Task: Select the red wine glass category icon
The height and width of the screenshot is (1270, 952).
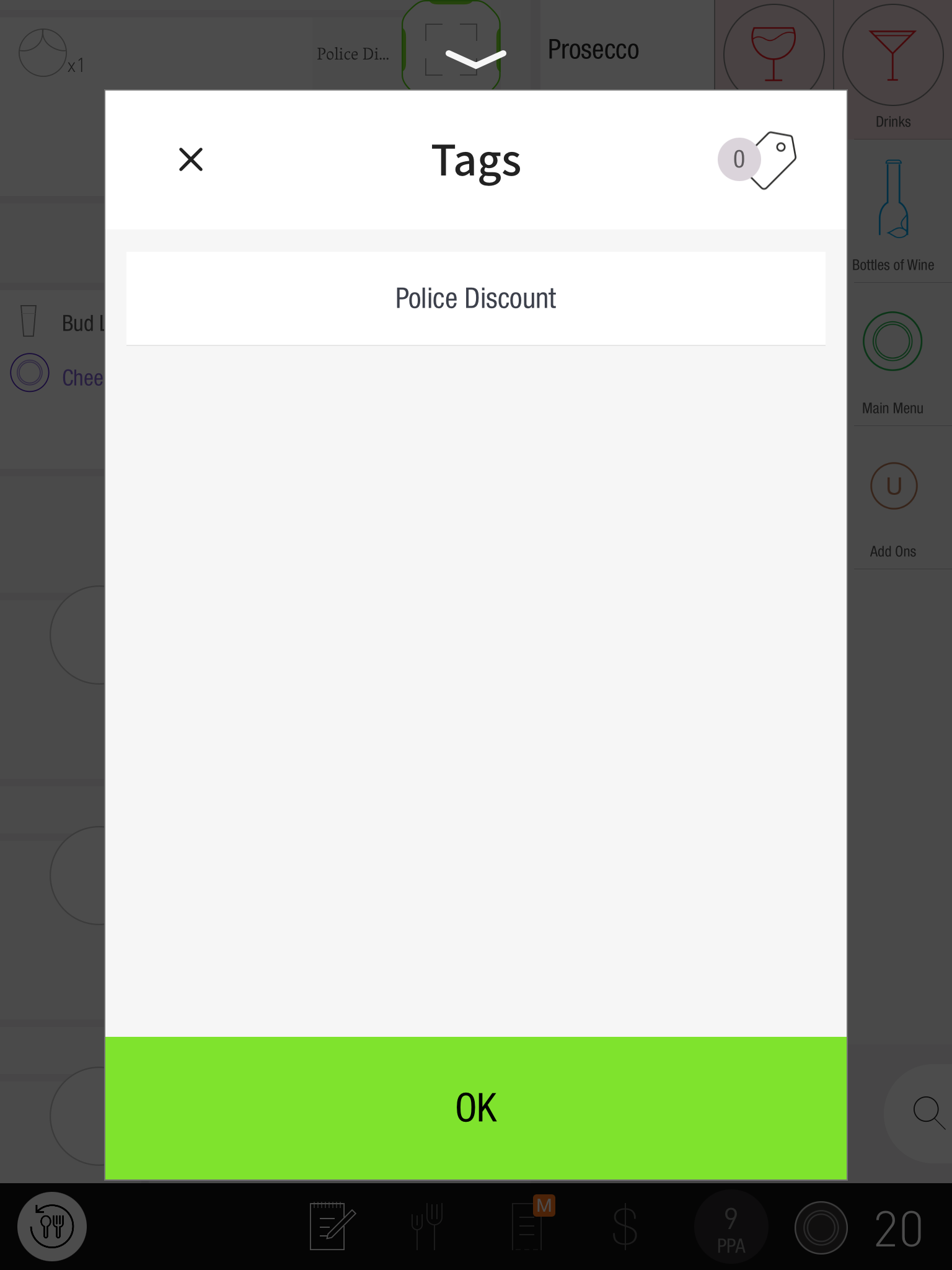Action: 773,53
